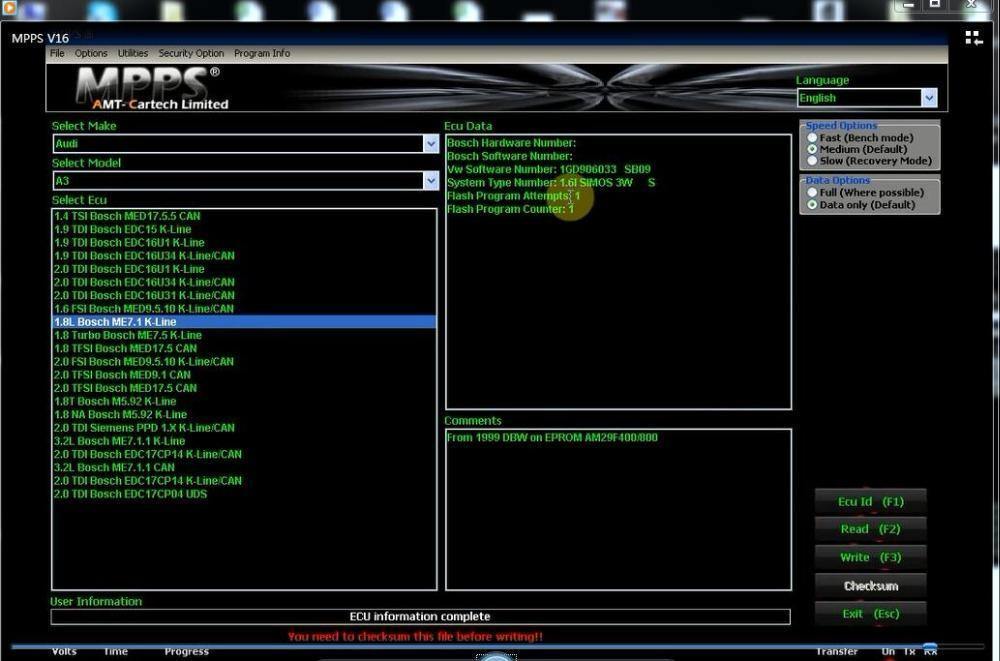Select Data only (Default) radio button
1000x661 pixels.
pos(813,205)
